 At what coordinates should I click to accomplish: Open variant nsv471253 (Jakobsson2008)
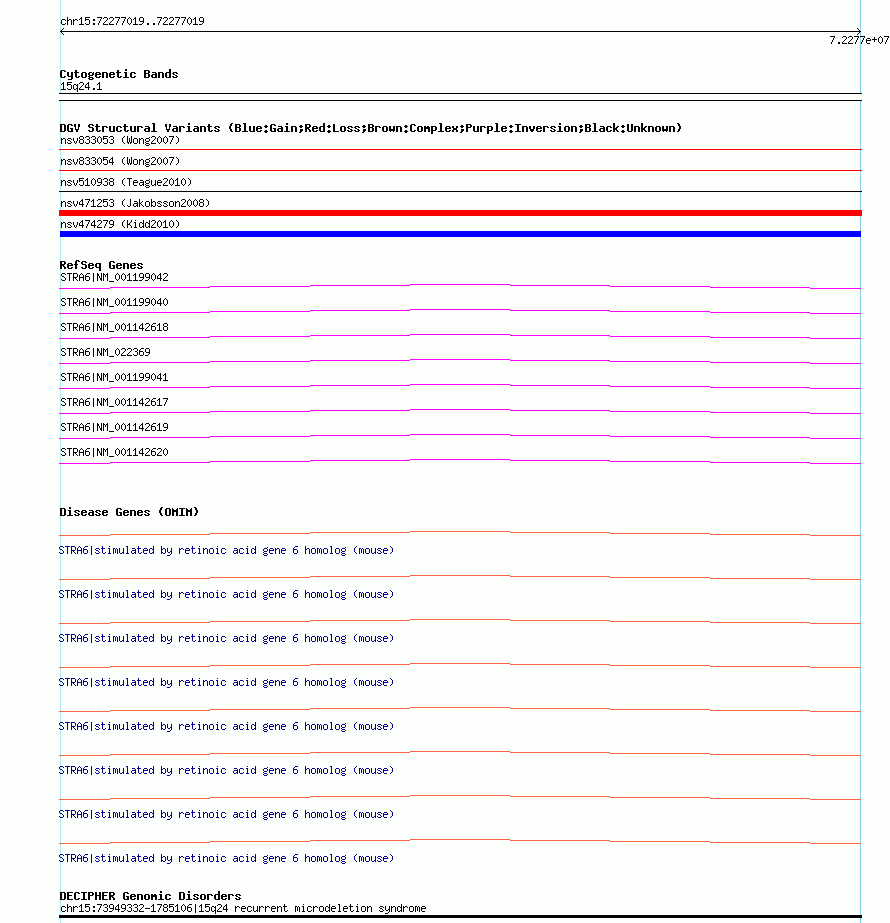click(135, 203)
